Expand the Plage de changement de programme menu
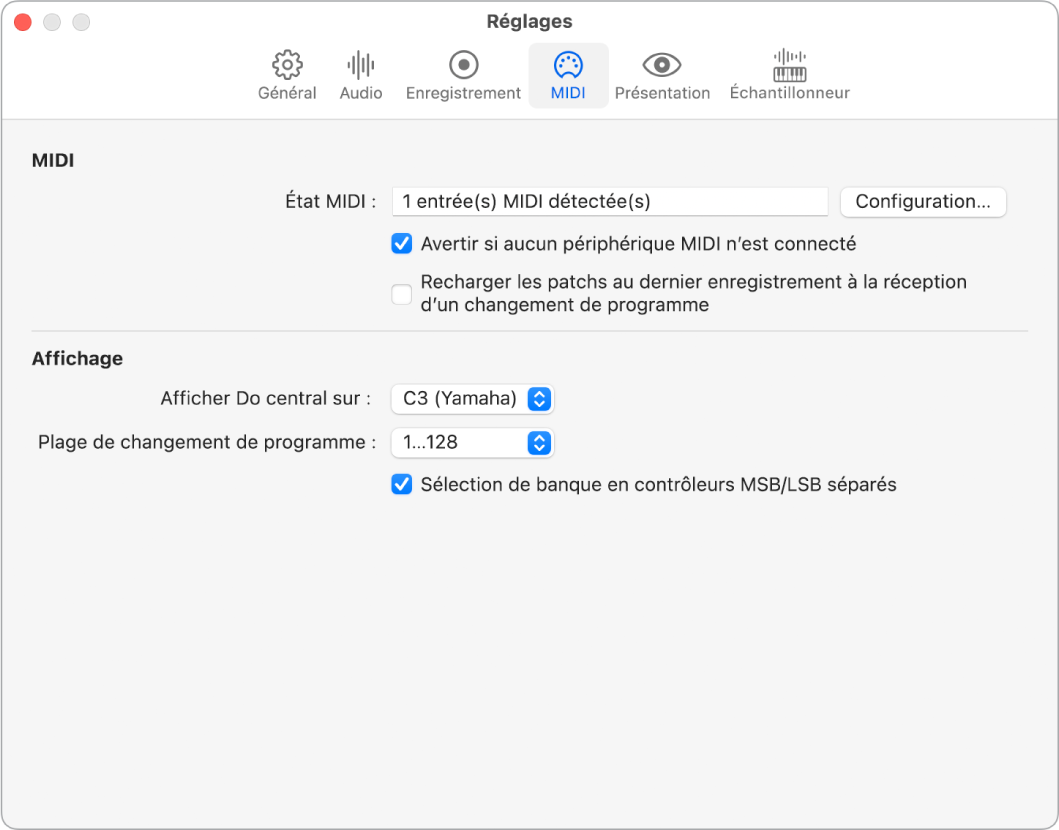This screenshot has height=830, width=1059. (x=472, y=442)
